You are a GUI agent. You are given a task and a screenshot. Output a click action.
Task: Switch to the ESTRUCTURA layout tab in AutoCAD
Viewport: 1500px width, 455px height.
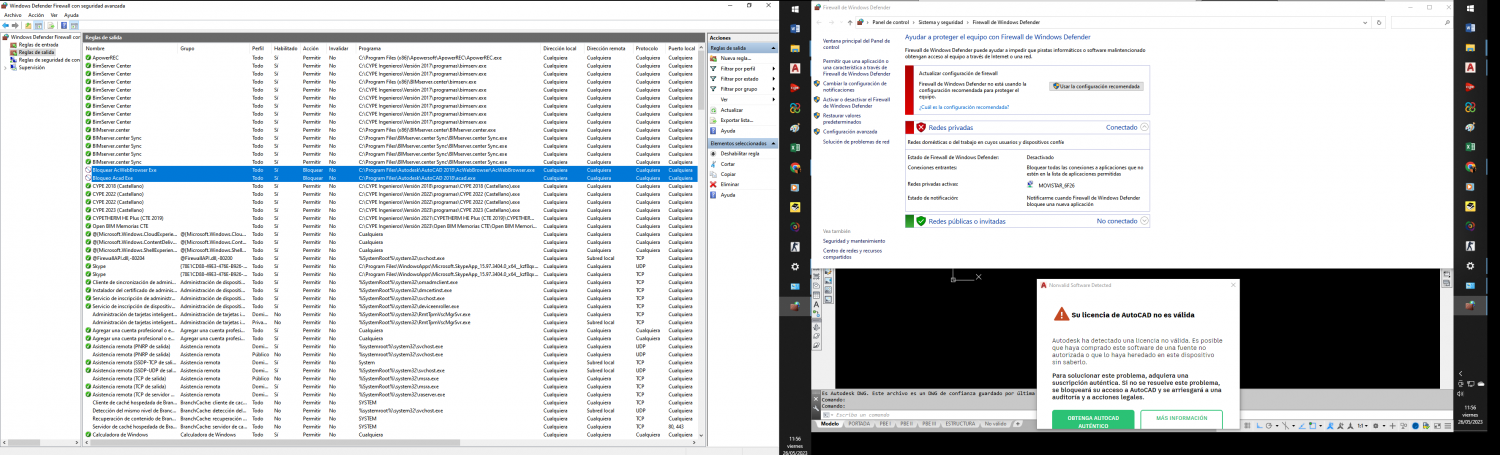click(960, 424)
